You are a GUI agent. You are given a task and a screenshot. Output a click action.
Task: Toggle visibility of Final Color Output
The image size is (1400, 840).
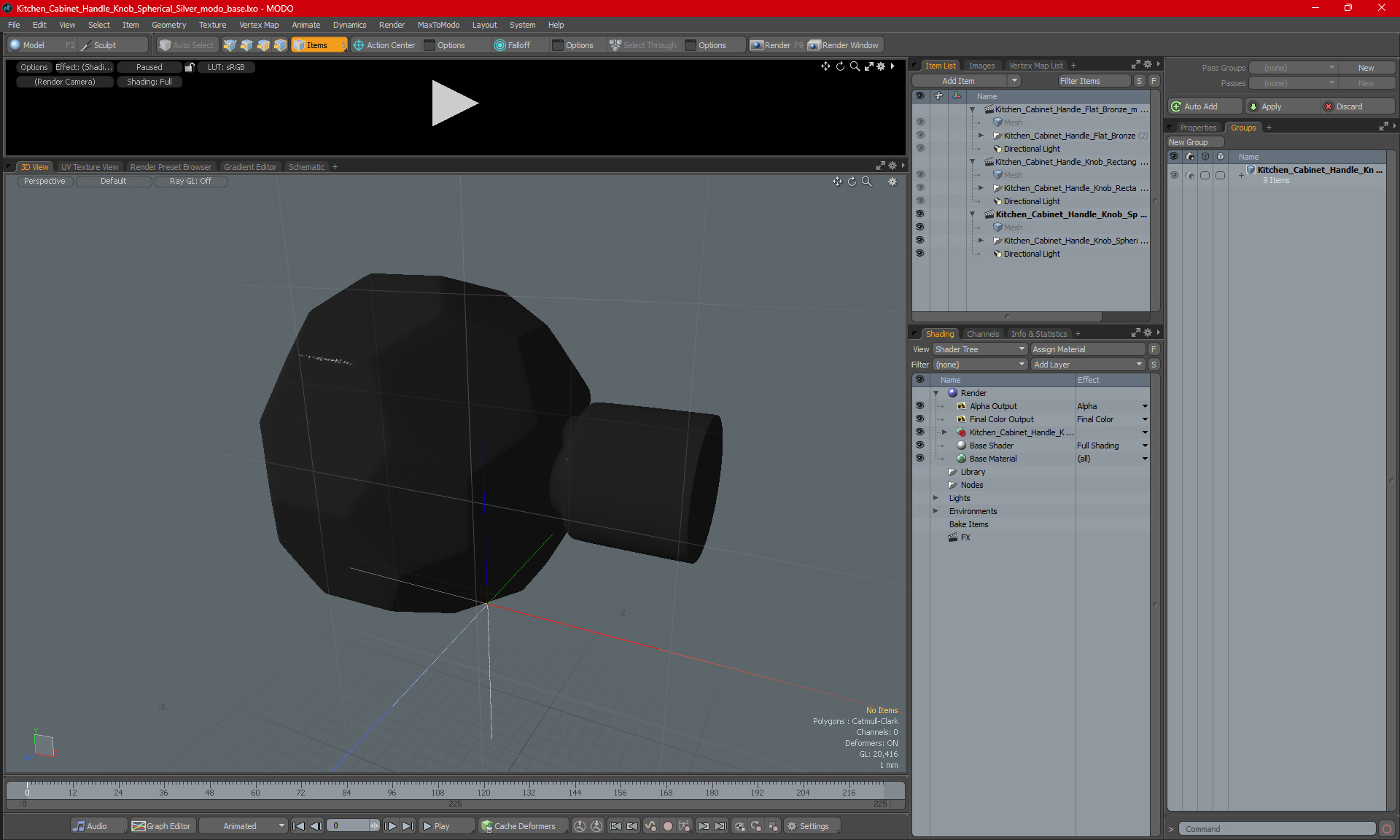point(920,419)
